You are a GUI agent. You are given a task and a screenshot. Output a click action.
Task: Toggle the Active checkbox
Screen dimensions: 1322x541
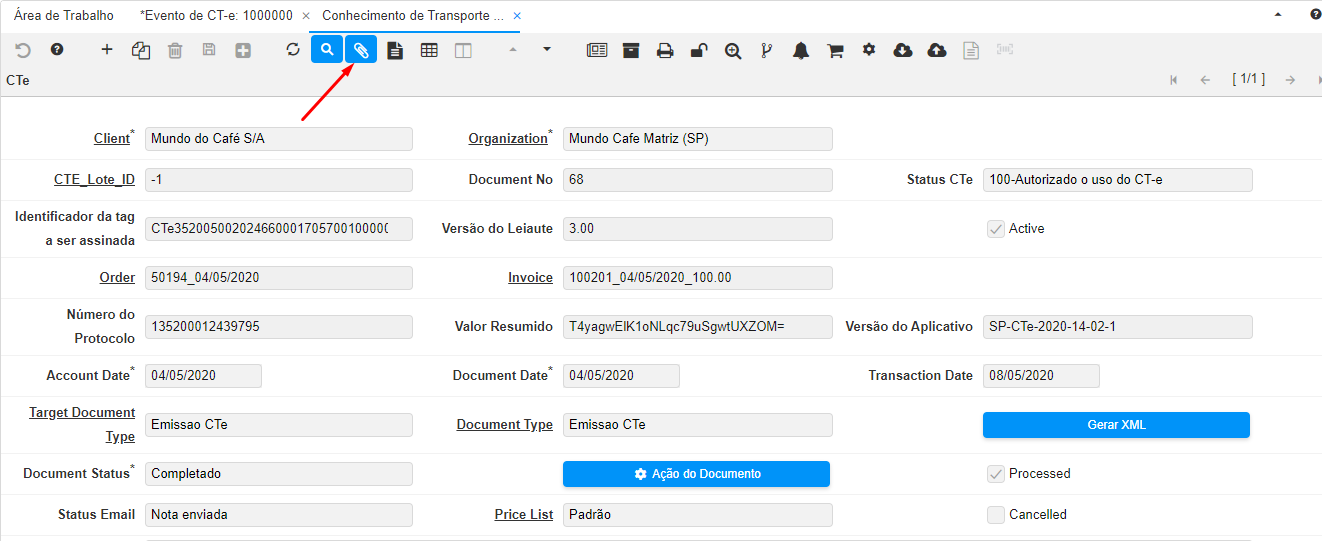pos(996,229)
